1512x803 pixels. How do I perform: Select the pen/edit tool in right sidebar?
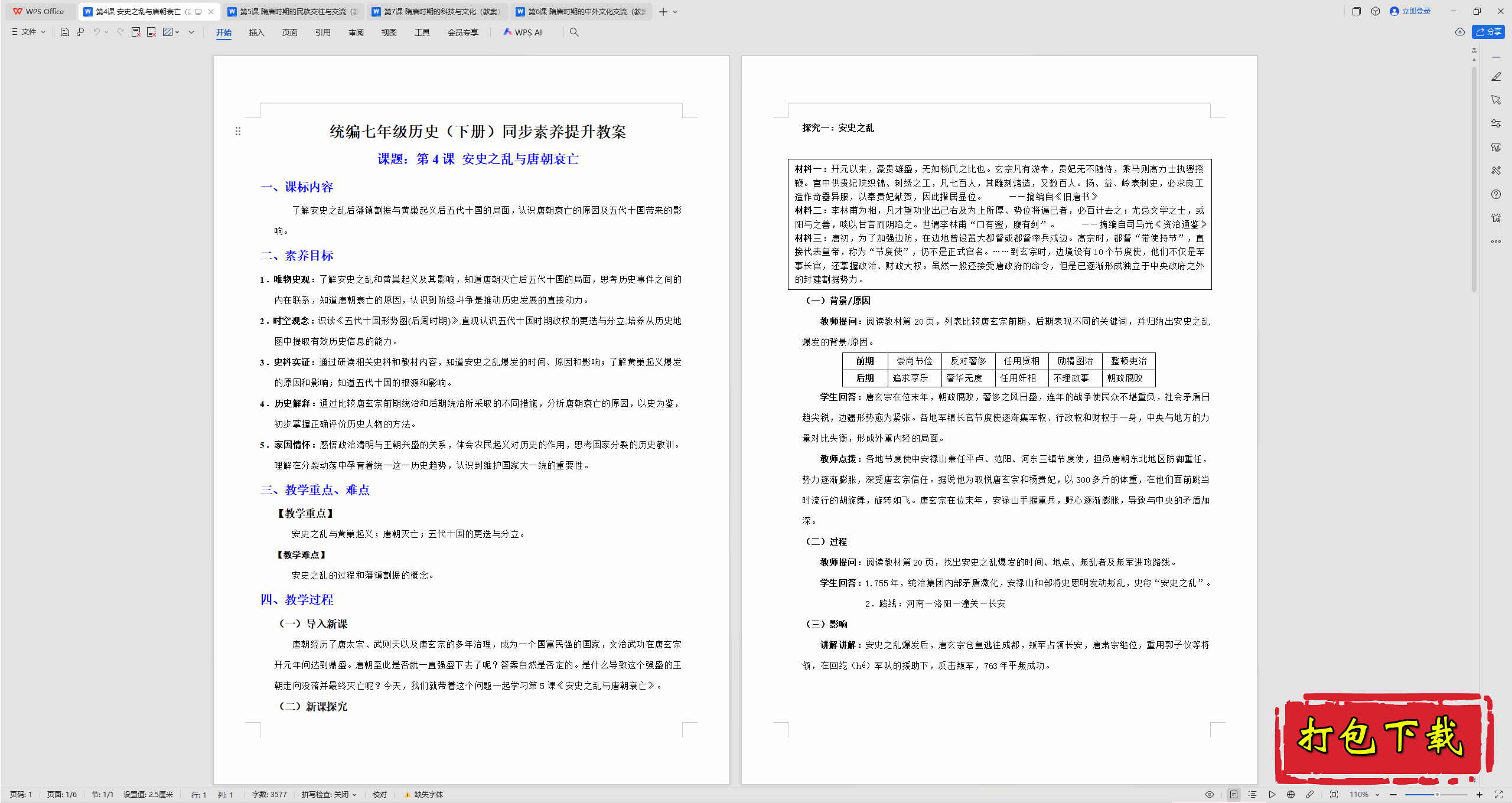tap(1496, 77)
